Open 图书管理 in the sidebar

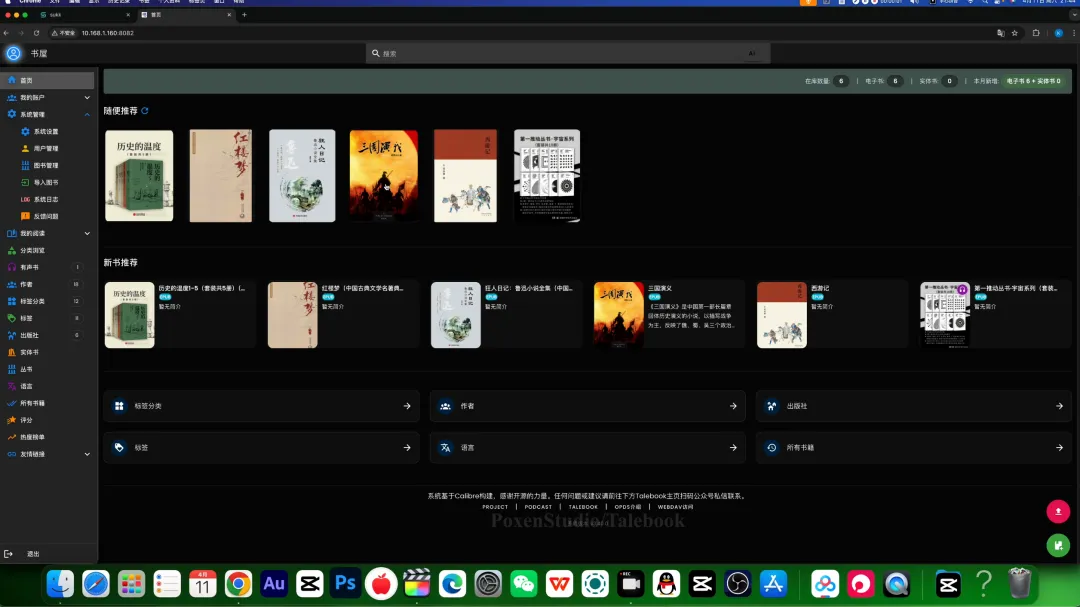tap(48, 165)
